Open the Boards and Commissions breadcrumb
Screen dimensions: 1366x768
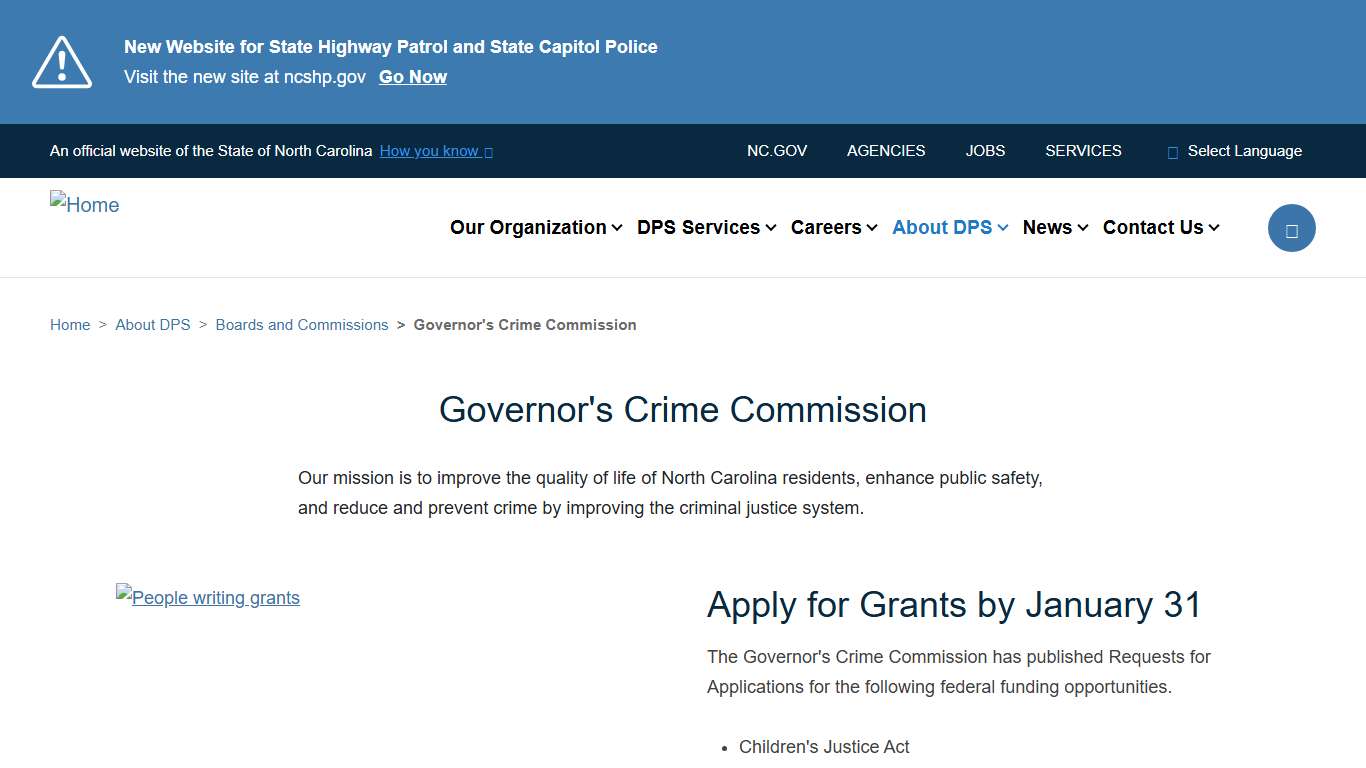[302, 324]
